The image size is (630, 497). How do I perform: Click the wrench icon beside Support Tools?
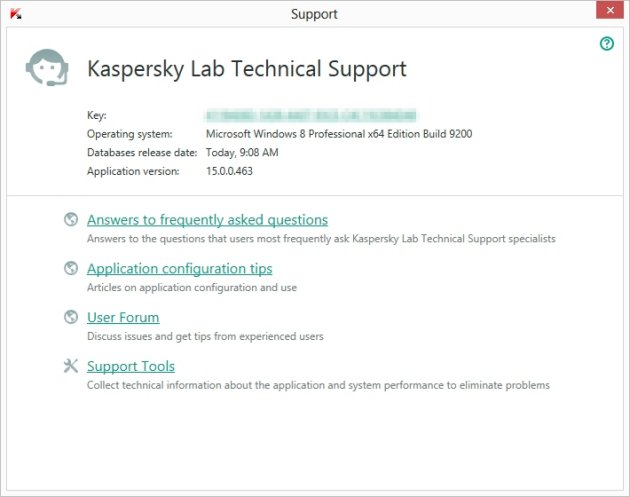(x=70, y=366)
